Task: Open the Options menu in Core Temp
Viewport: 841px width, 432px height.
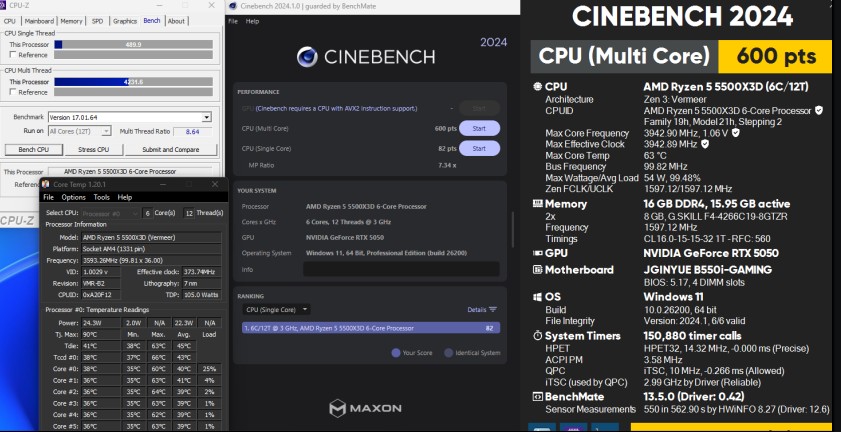Action: 73,197
